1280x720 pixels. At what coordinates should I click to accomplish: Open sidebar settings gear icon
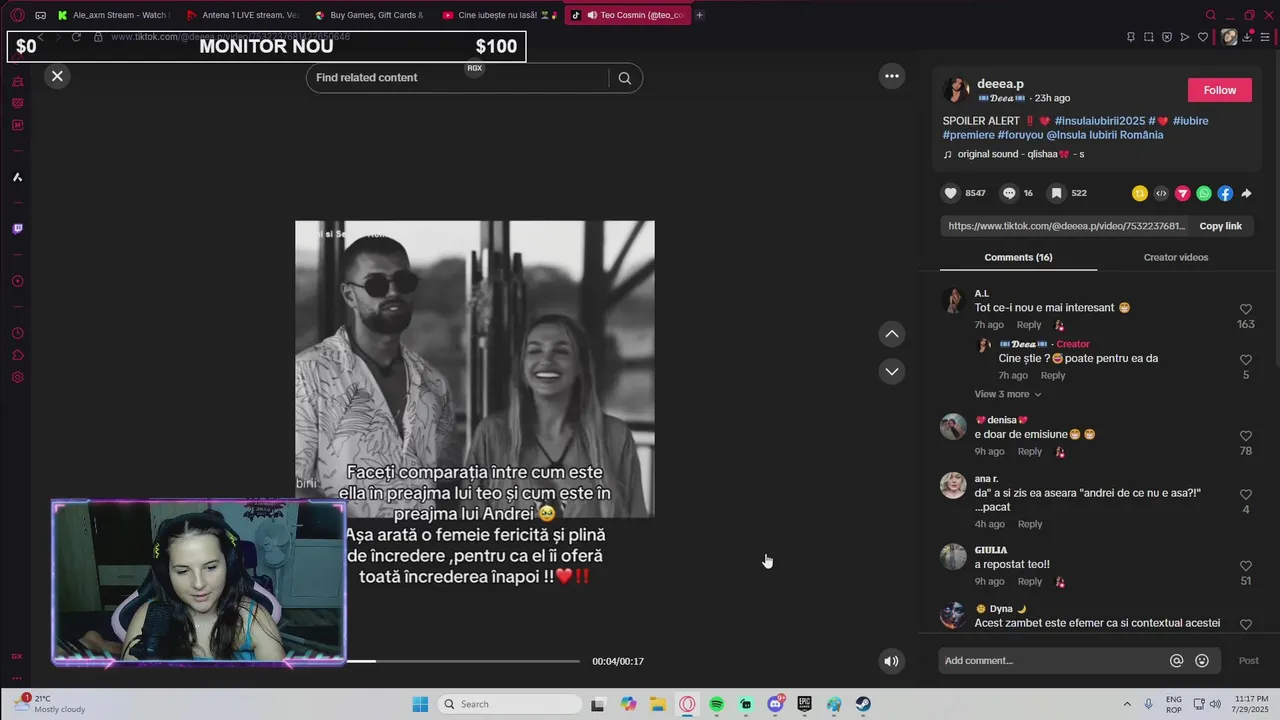(17, 377)
